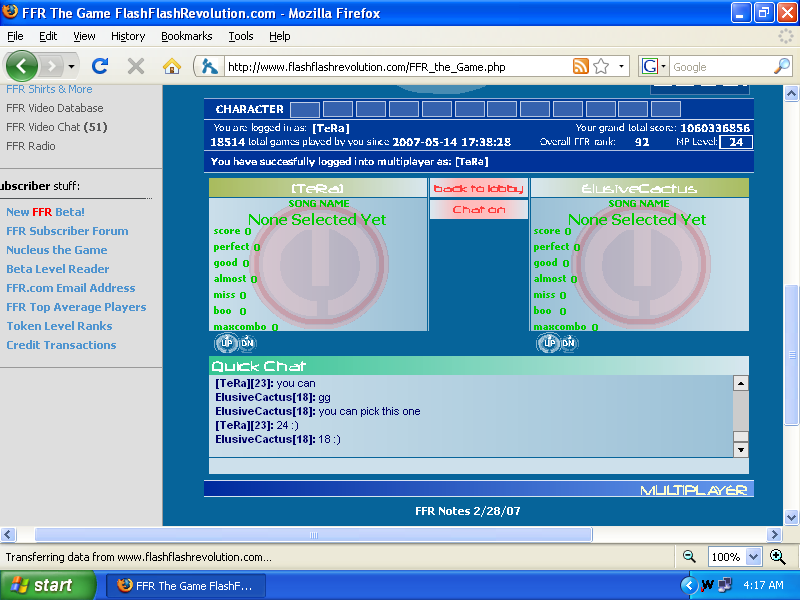The width and height of the screenshot is (800, 600).
Task: Toggle the Chat on button
Action: pyautogui.click(x=479, y=210)
